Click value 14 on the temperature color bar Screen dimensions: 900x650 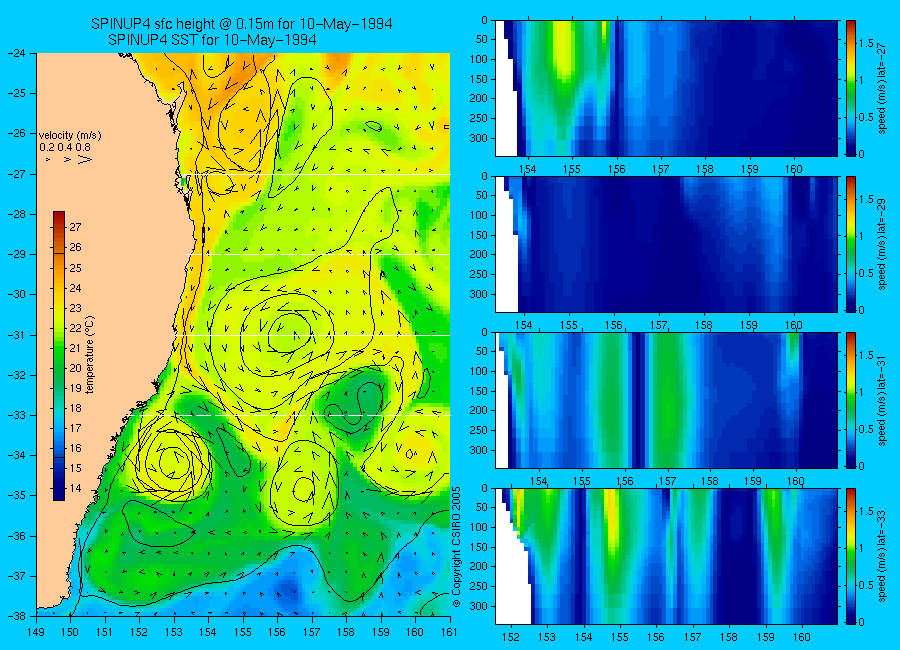coord(75,489)
